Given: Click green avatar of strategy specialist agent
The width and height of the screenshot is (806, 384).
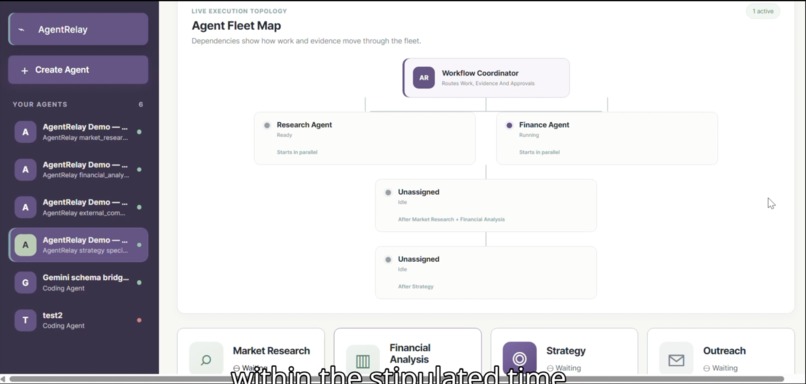Looking at the screenshot, I should tap(25, 245).
